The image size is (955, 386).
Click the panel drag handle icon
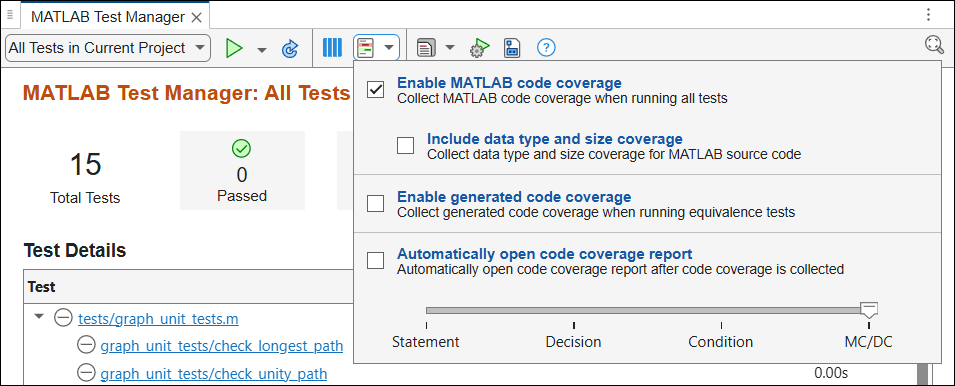10,15
